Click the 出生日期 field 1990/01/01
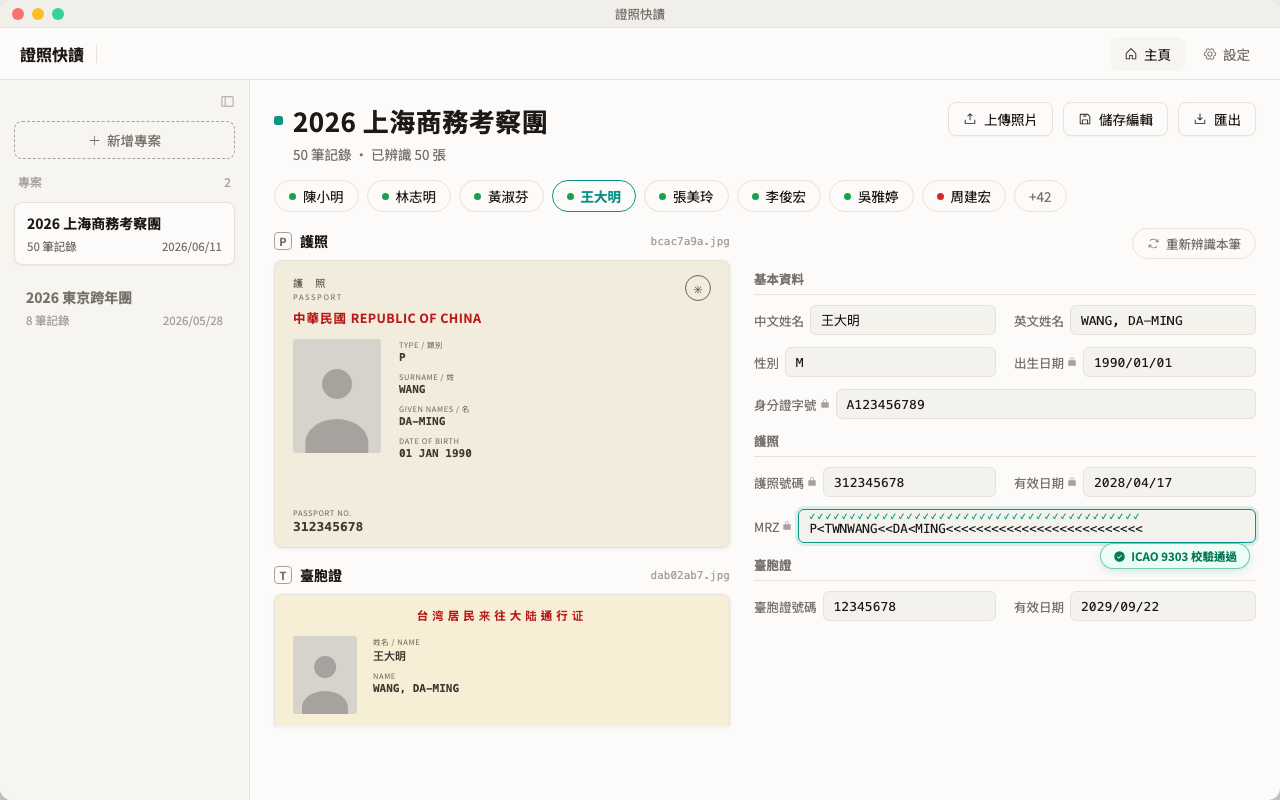Screen dimensions: 1280x800 point(1169,362)
